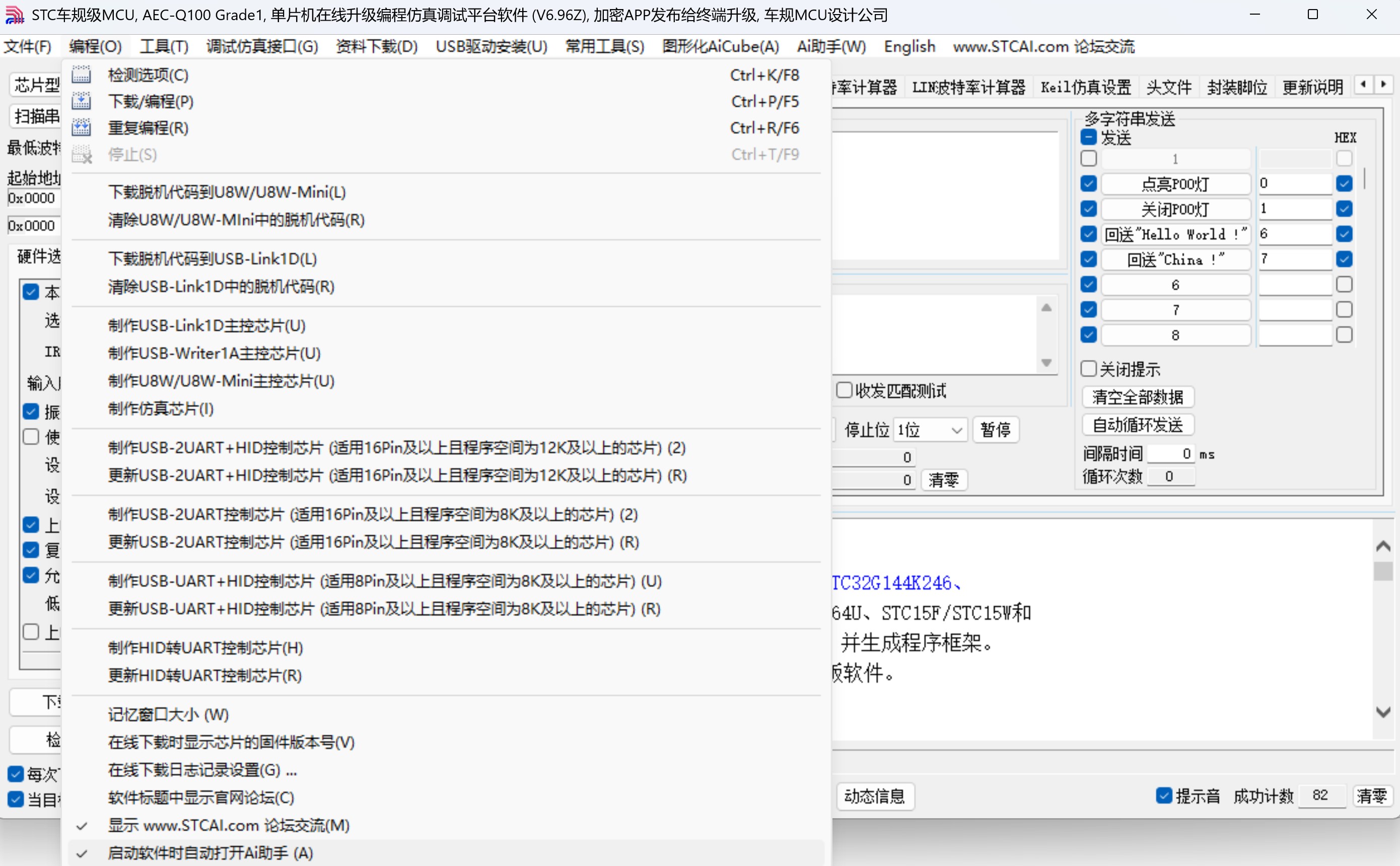
Task: Click the 暂停 button
Action: (x=996, y=429)
